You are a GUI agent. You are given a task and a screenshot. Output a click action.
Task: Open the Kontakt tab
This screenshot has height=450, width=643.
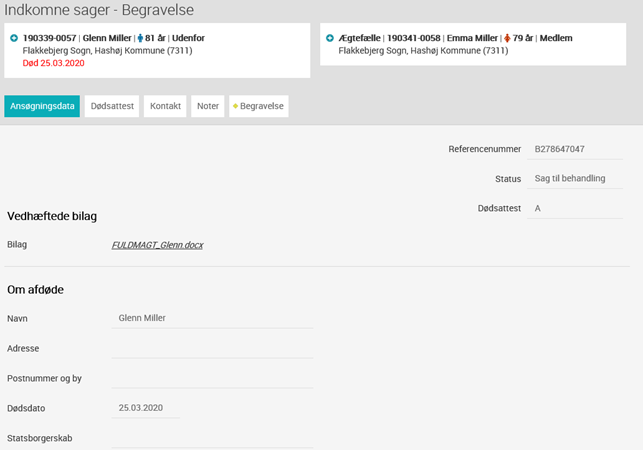165,106
